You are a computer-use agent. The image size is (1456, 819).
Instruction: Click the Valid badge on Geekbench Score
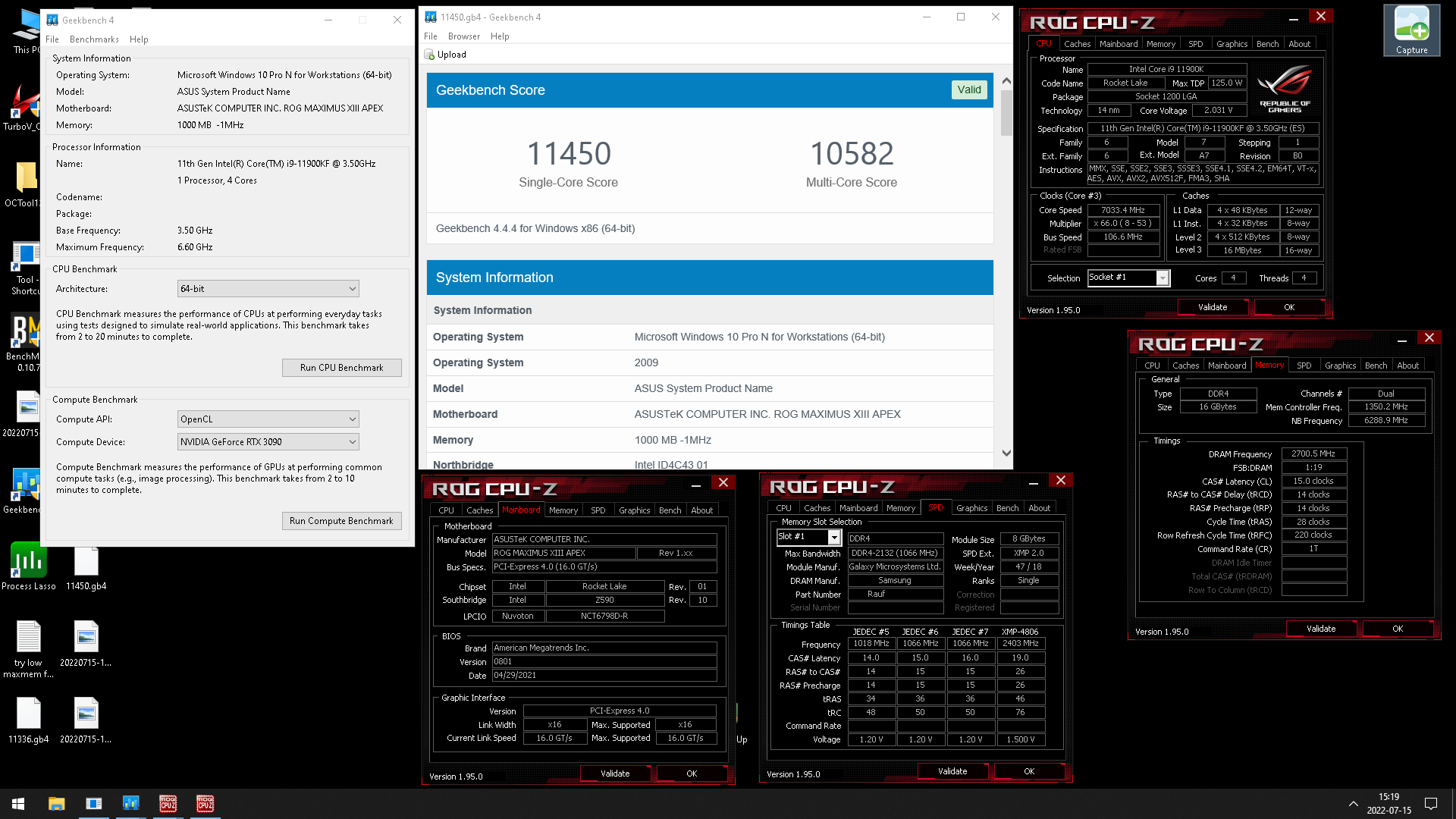(969, 89)
